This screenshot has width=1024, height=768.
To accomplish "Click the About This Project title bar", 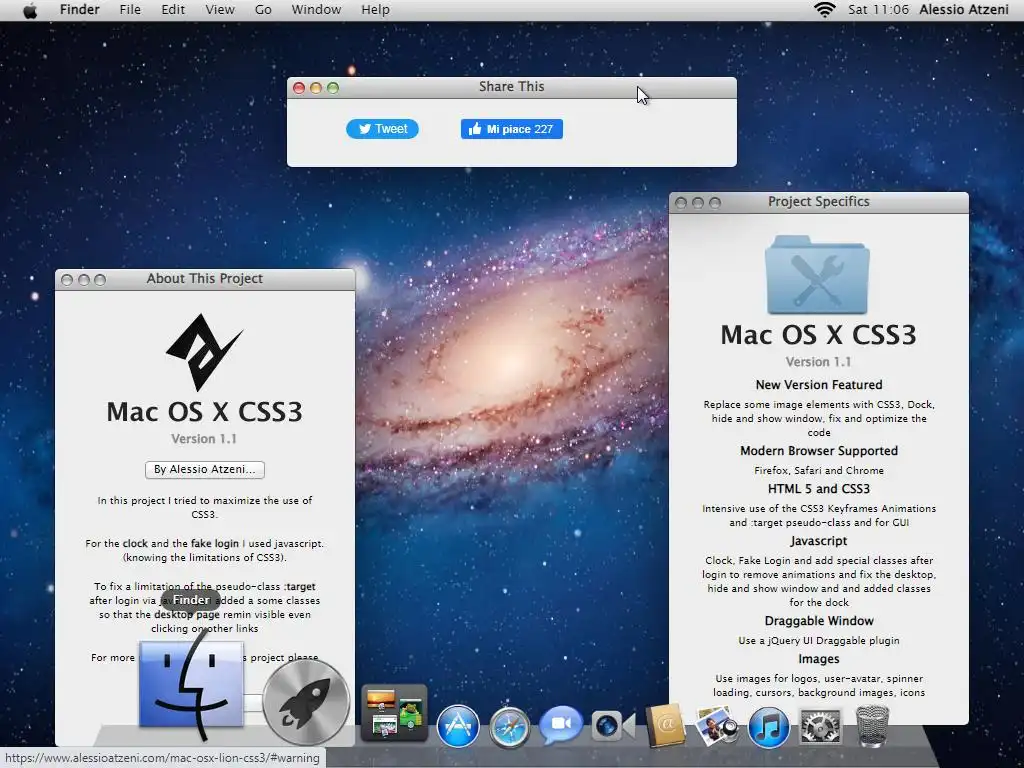I will click(205, 280).
